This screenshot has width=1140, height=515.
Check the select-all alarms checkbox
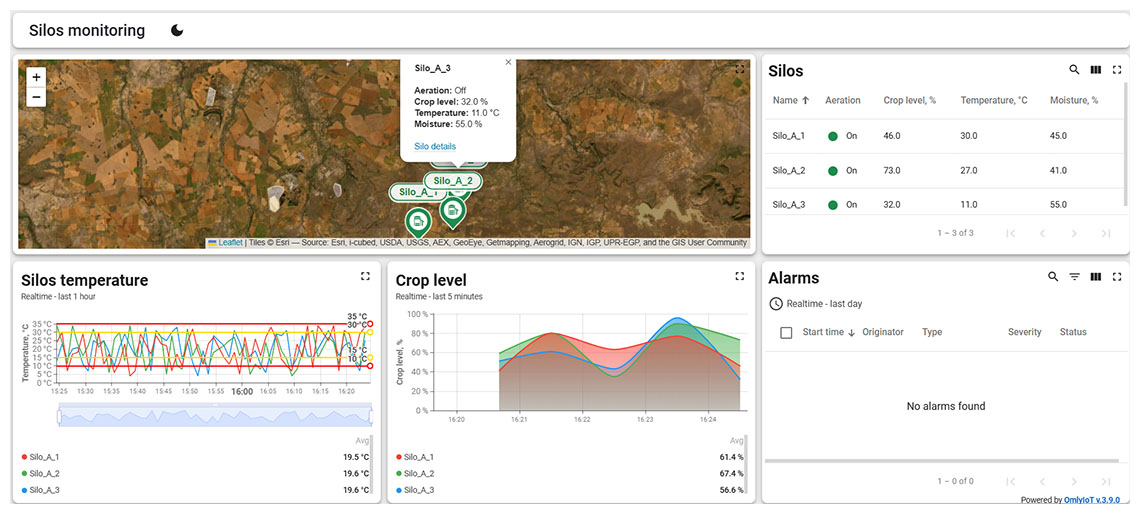point(786,332)
